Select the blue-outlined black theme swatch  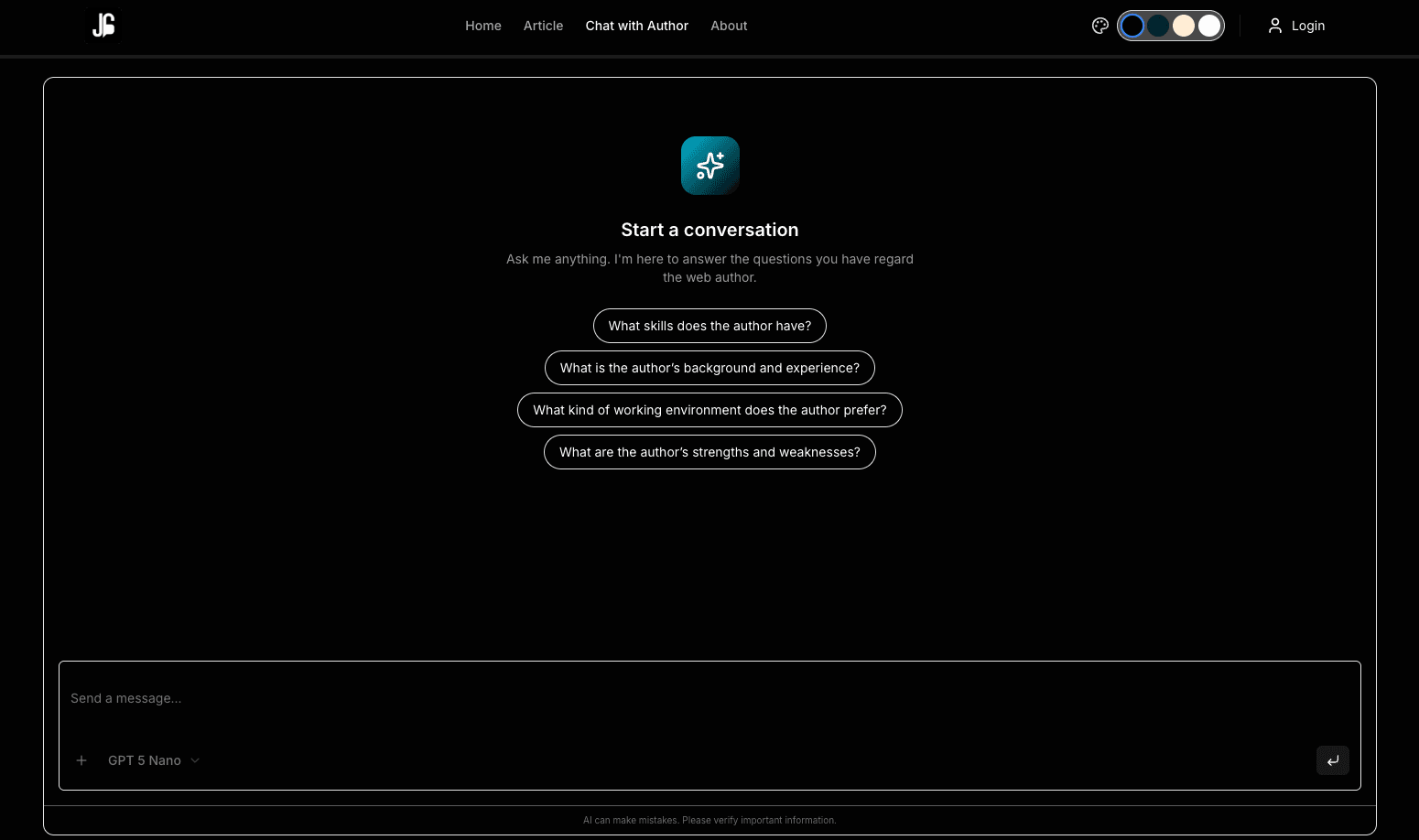click(1132, 26)
